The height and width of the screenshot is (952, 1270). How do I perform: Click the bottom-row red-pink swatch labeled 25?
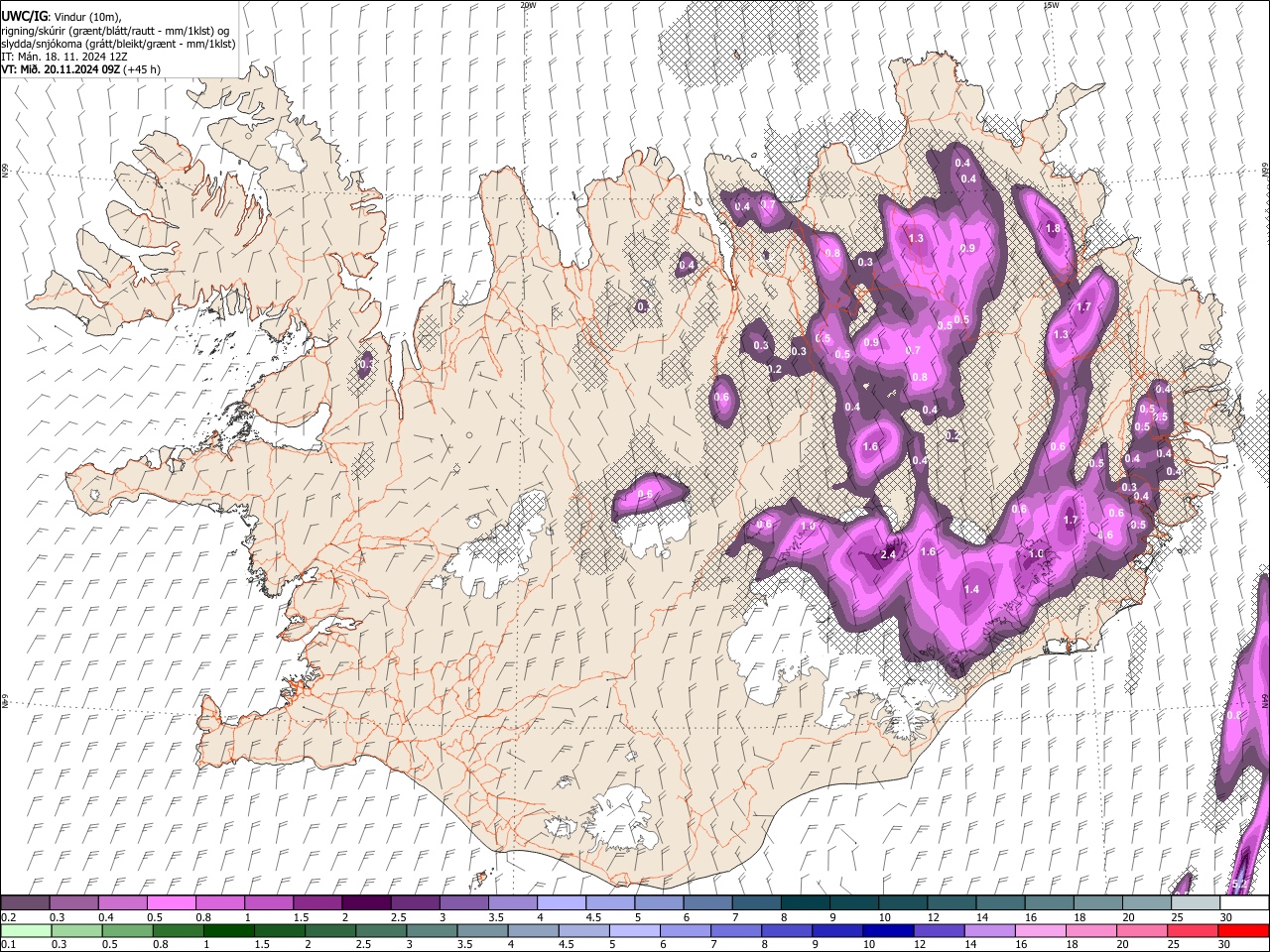click(1192, 930)
